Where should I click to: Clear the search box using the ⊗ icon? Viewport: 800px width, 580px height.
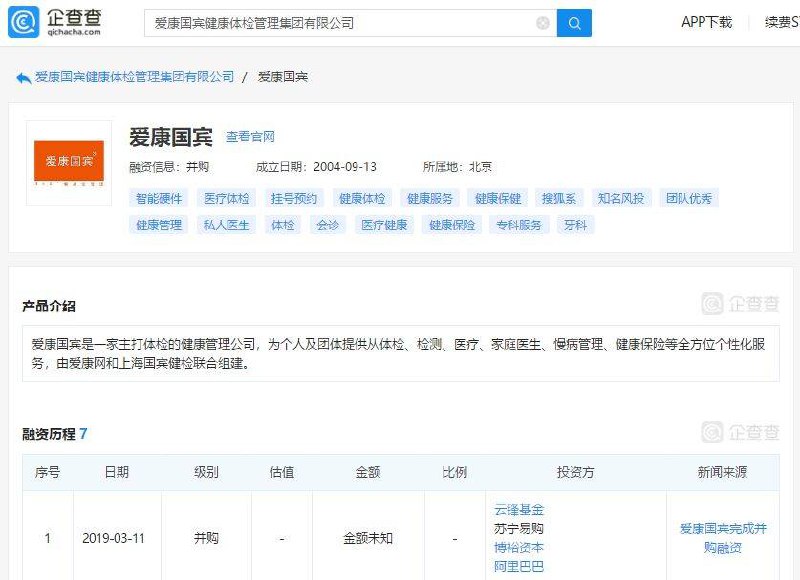point(541,22)
